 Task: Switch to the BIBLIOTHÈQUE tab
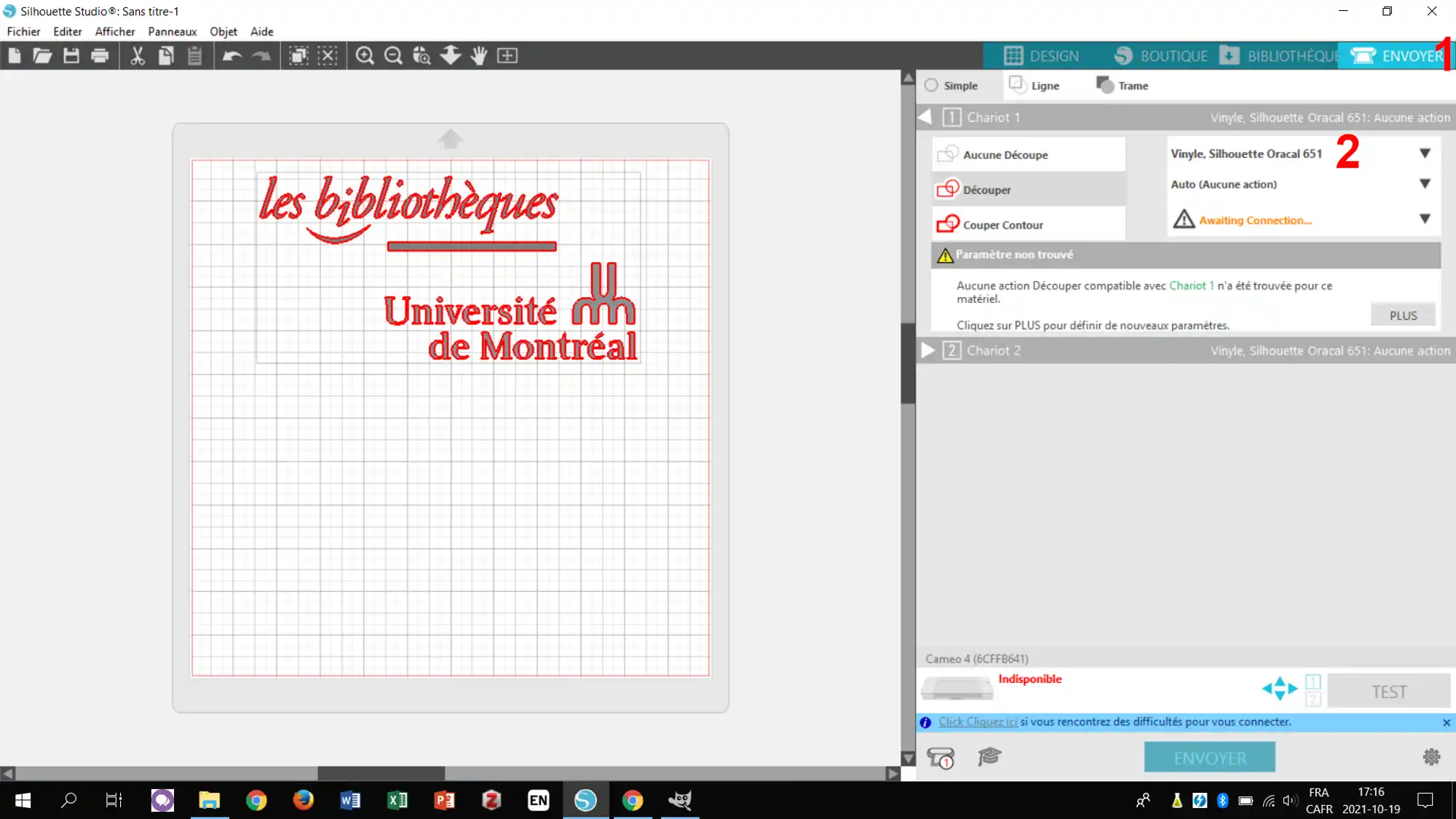coord(1280,56)
